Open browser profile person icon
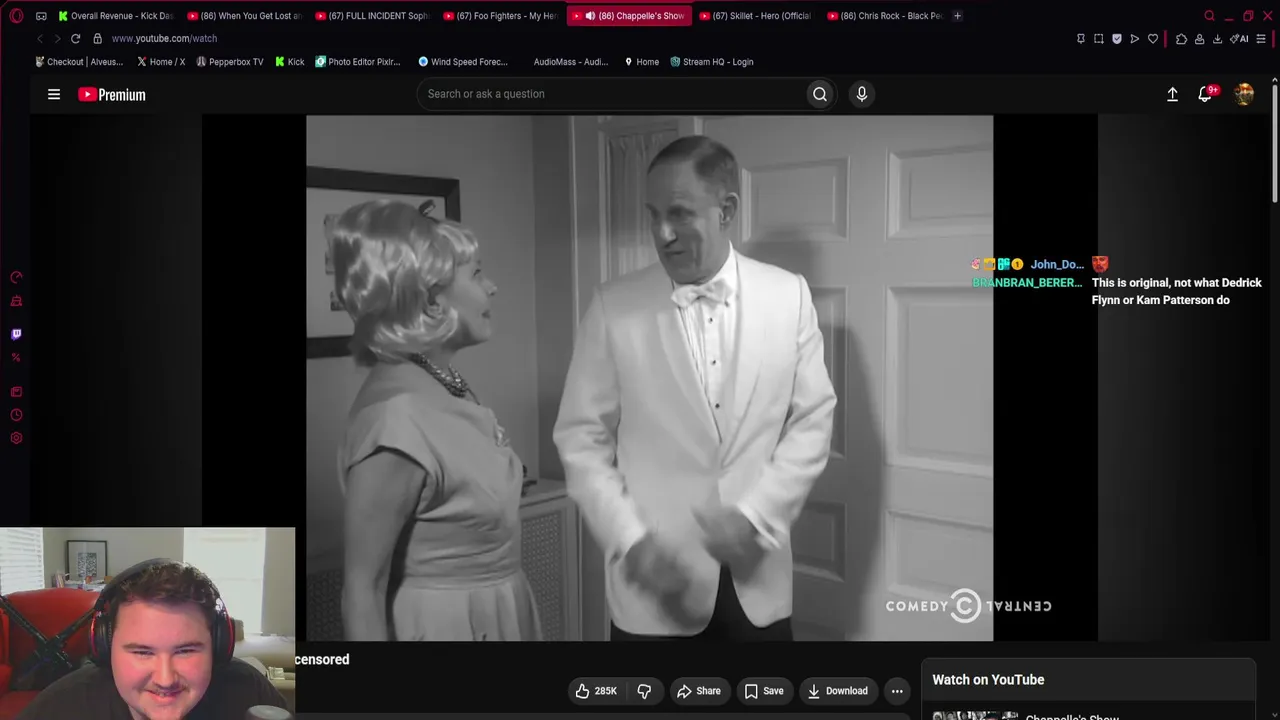 1199,39
